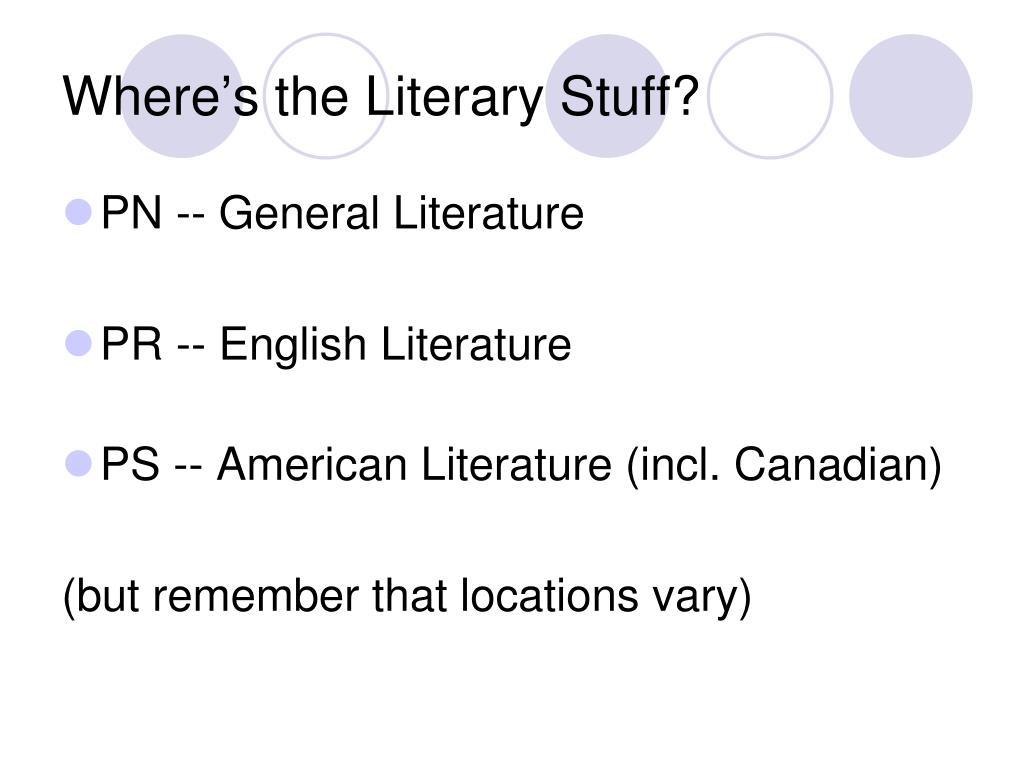This screenshot has height=768, width=1024.
Task: Click the PN General Literature bullet dot
Action: (x=78, y=212)
